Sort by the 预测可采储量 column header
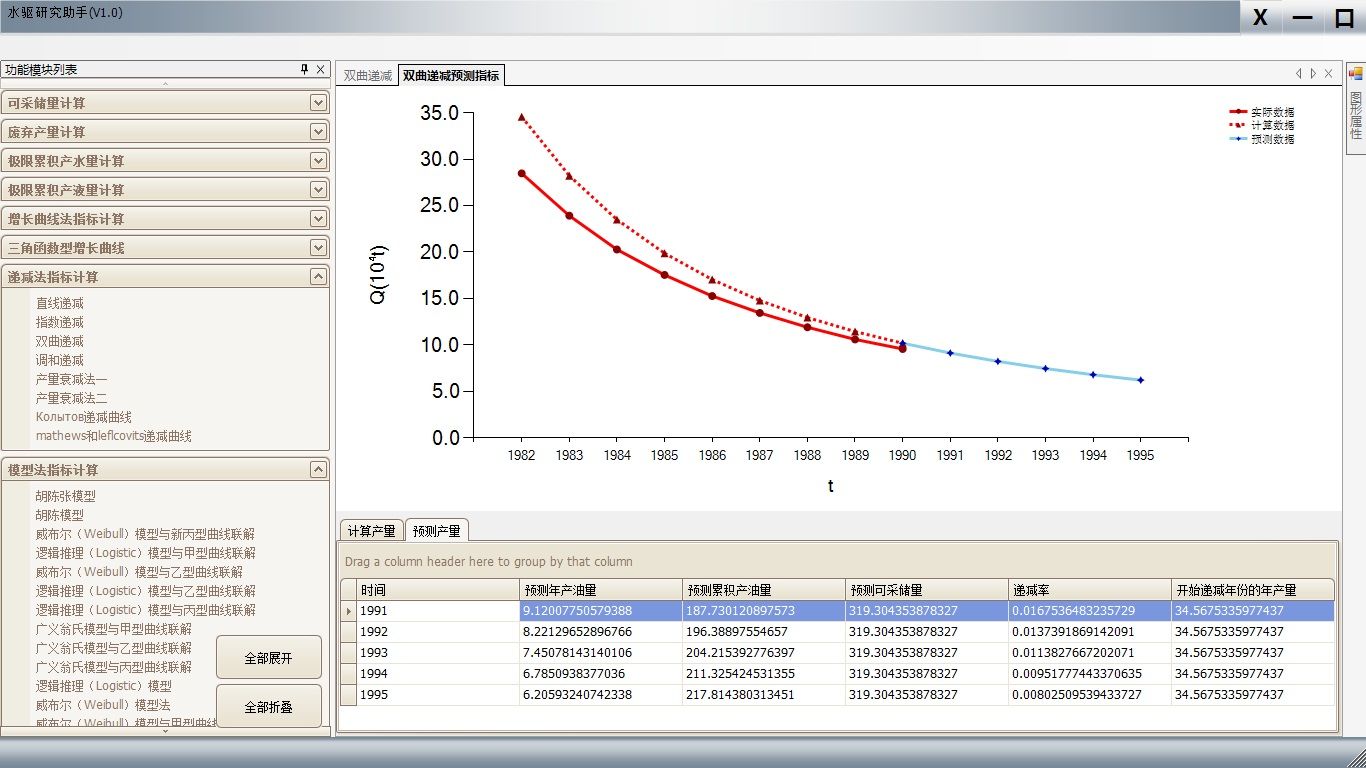Screen dimensions: 1366x768 (927, 590)
